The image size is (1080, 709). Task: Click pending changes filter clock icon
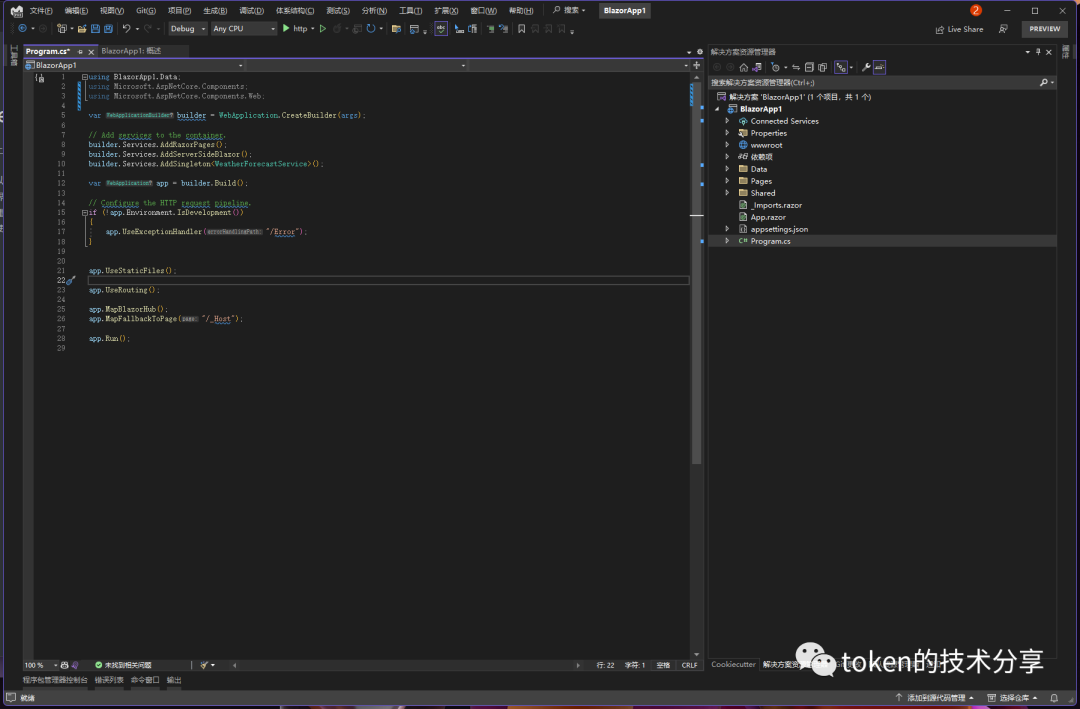click(776, 68)
